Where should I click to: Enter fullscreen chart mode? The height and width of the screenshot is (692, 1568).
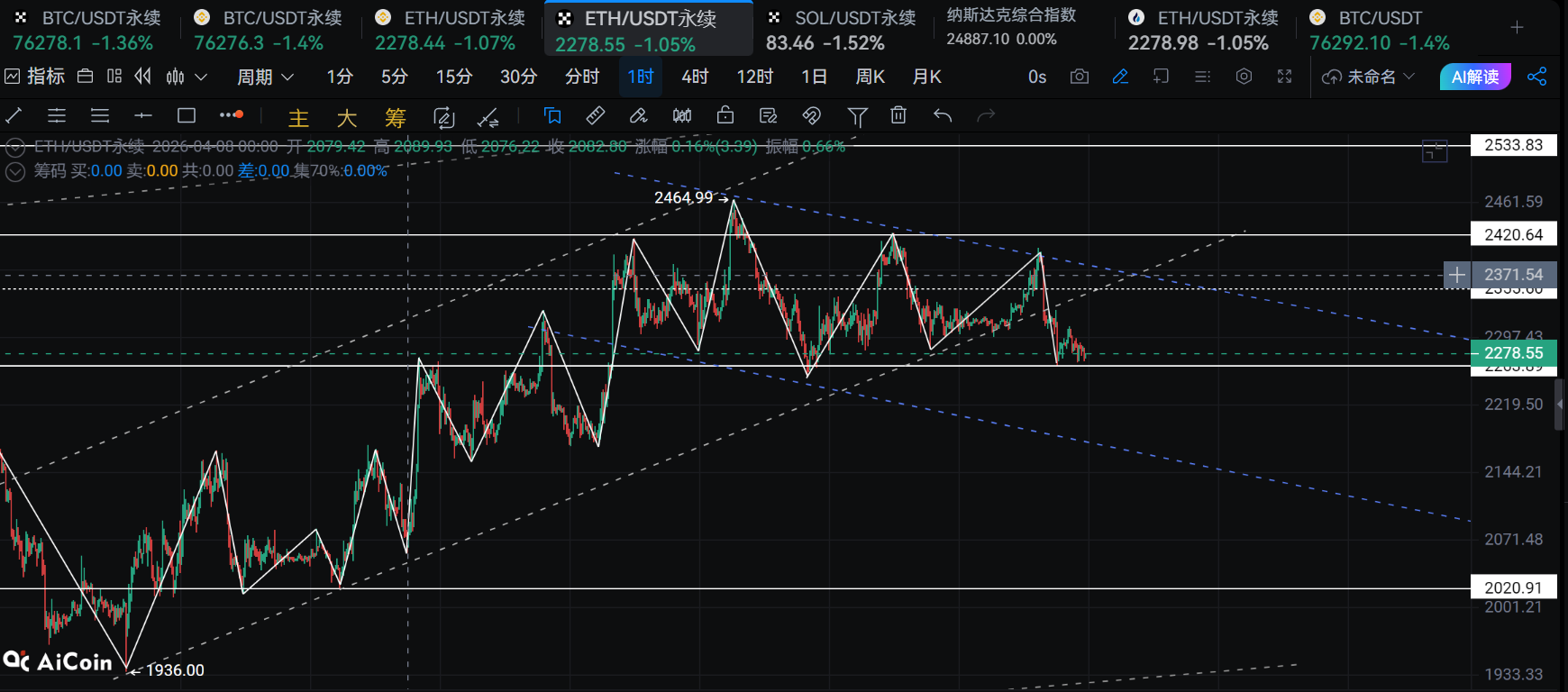tap(1285, 77)
